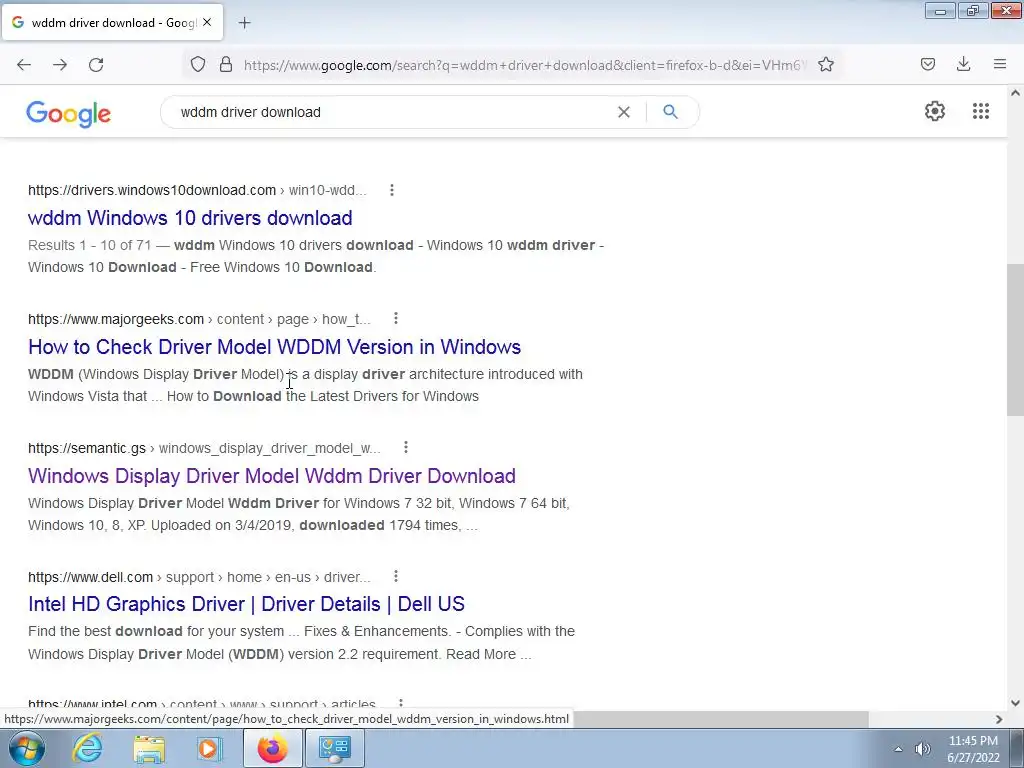1024x768 pixels.
Task: Click the browser address bar URL
Action: coord(525,65)
